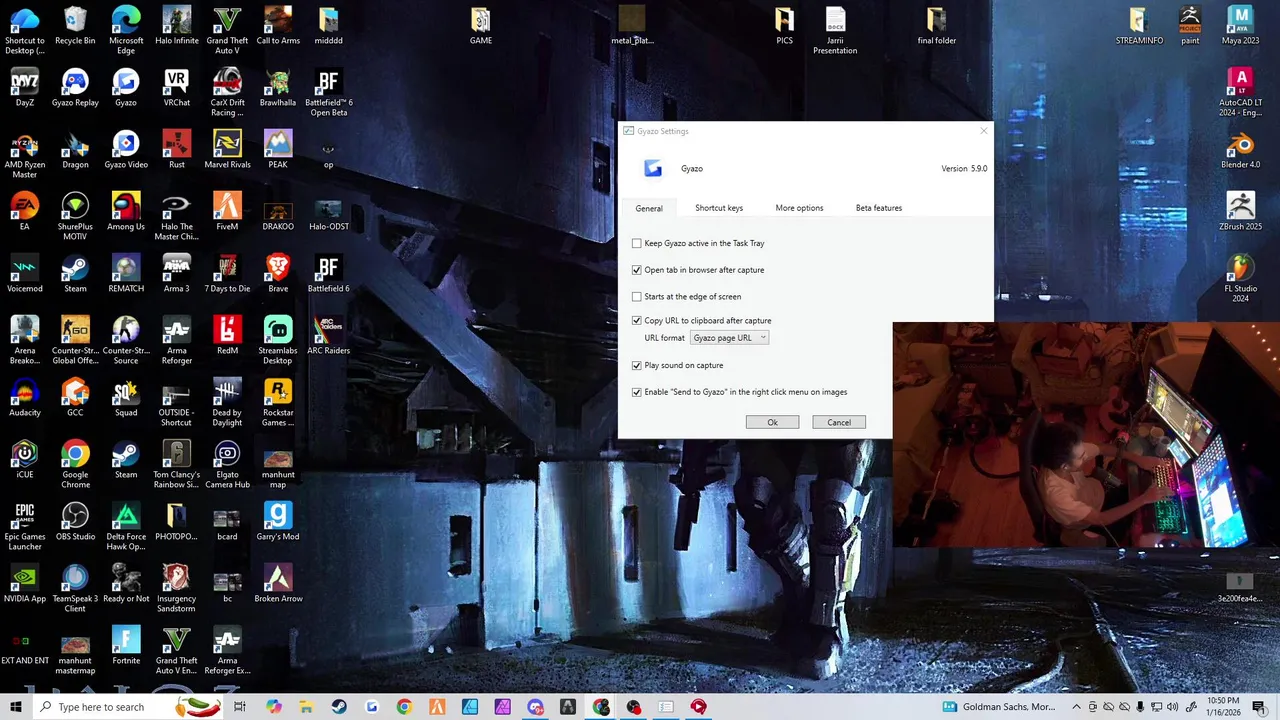Select the Streamlabs Desktop icon
Viewport: 1280px width, 720px height.
point(278,341)
